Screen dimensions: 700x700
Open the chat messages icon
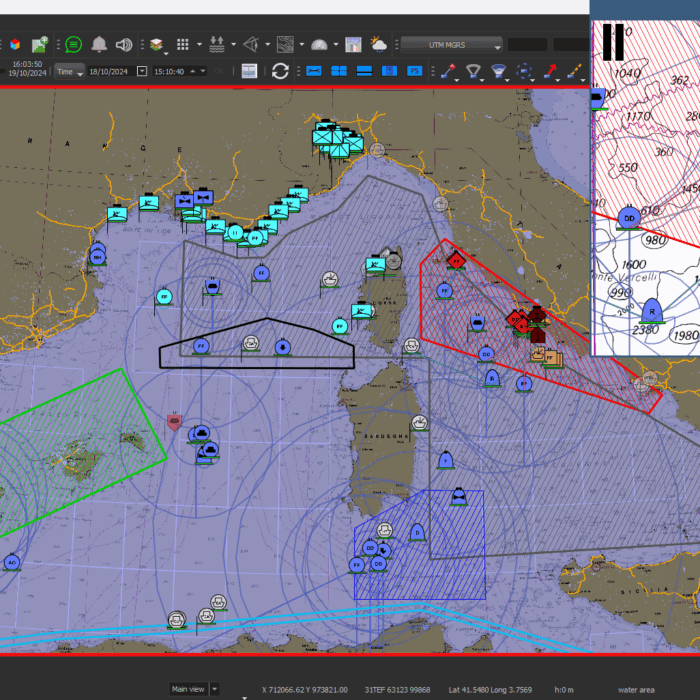[x=73, y=44]
